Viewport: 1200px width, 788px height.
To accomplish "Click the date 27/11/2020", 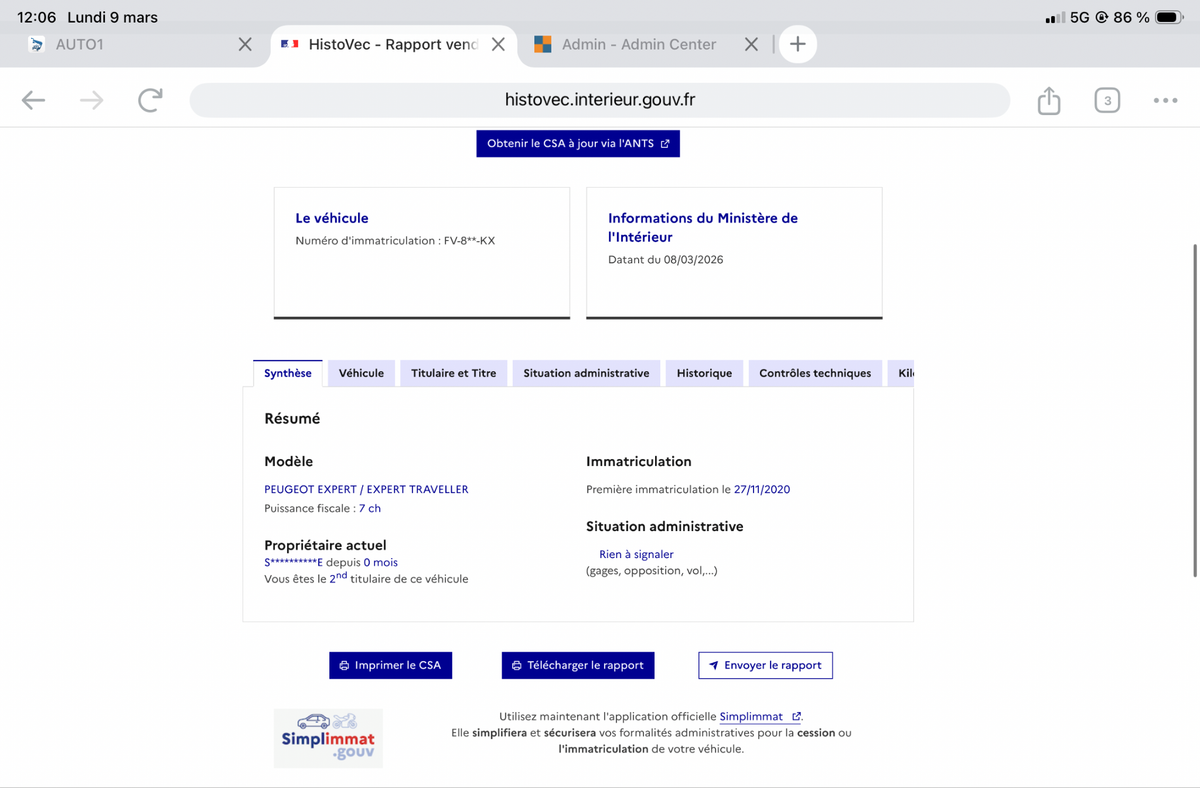I will point(762,489).
